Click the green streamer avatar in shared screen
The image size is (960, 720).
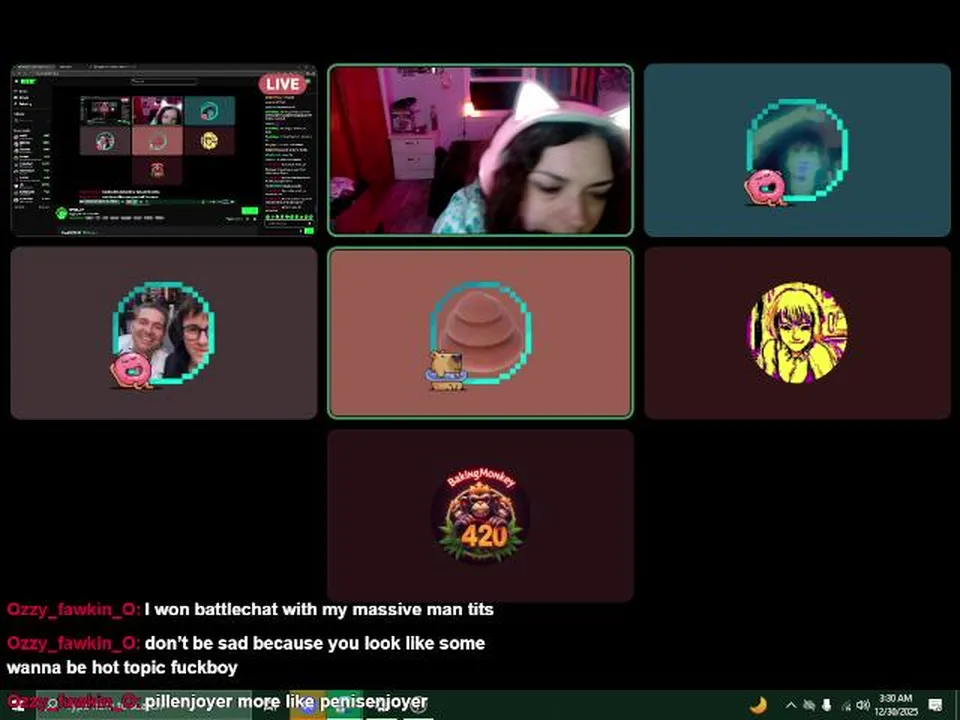61,213
